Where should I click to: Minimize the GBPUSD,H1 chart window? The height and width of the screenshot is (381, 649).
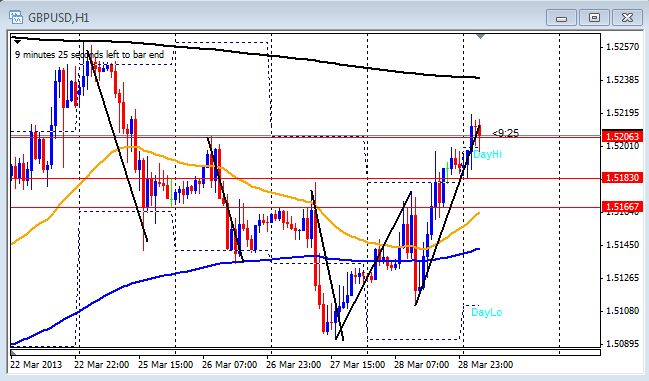tap(561, 18)
